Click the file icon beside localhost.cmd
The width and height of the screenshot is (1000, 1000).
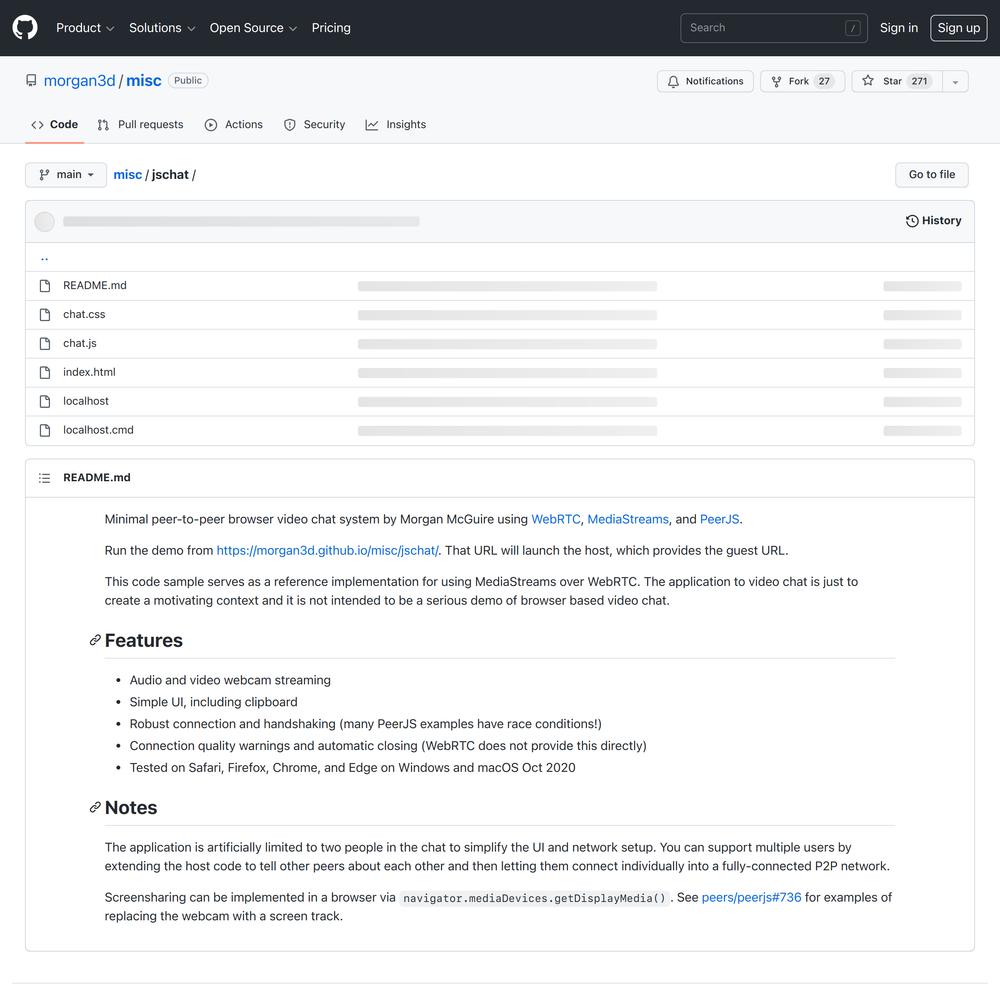tap(45, 430)
